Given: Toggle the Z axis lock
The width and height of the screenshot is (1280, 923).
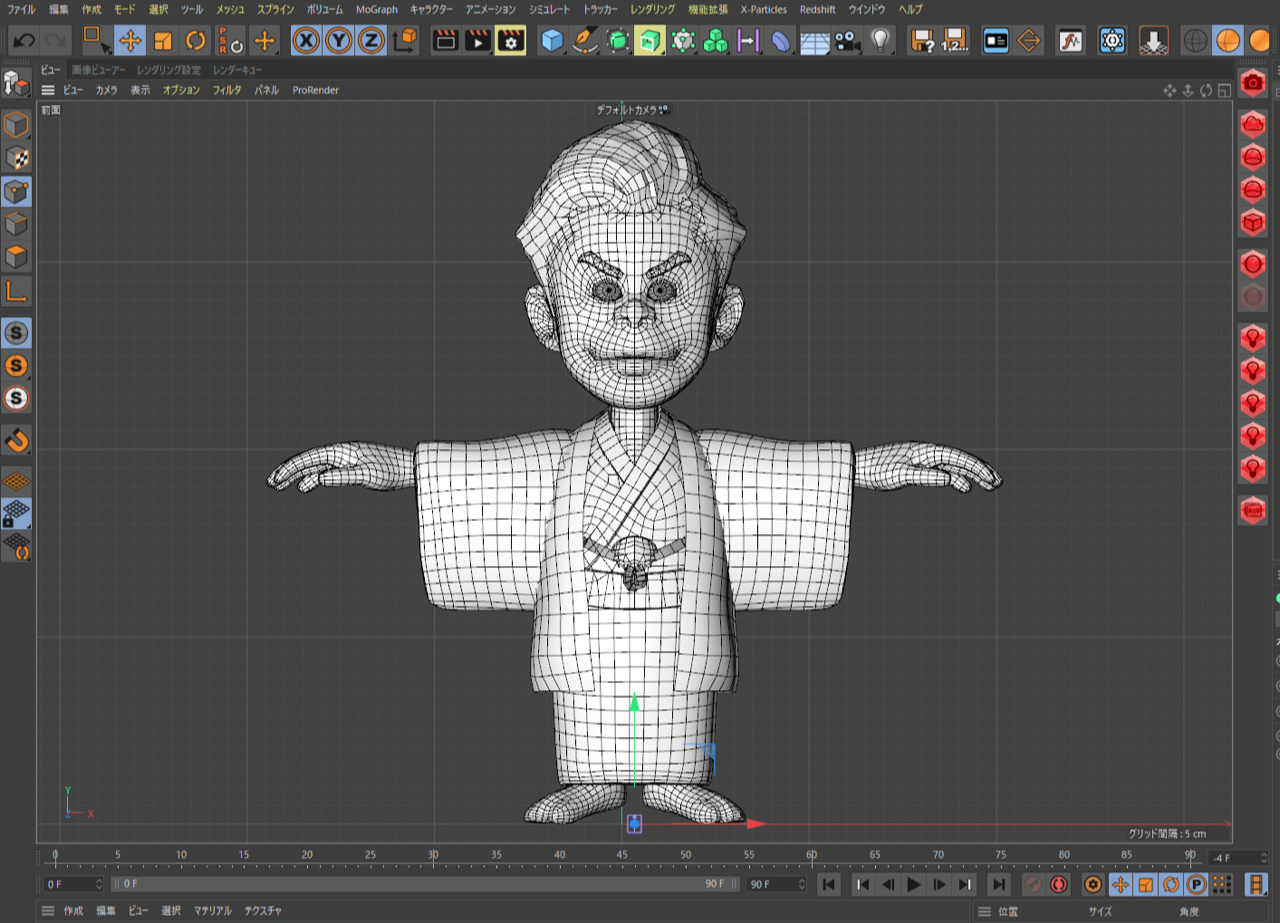Looking at the screenshot, I should pos(371,41).
